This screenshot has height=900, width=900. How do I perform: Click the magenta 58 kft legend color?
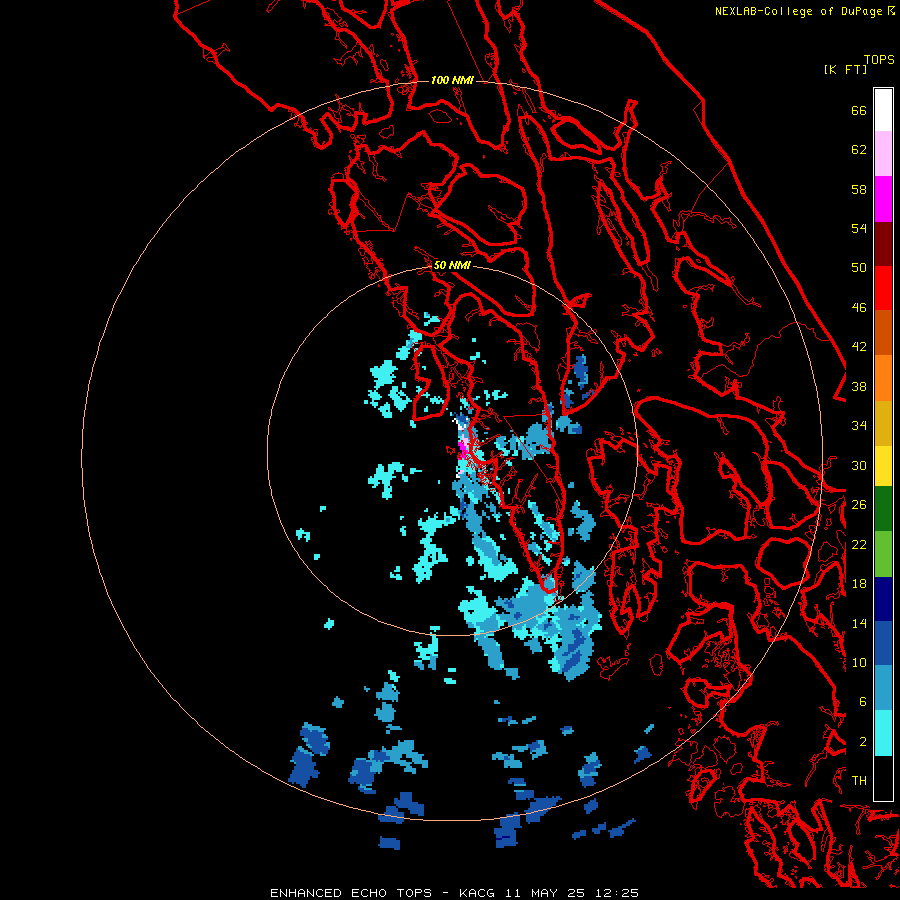[883, 199]
